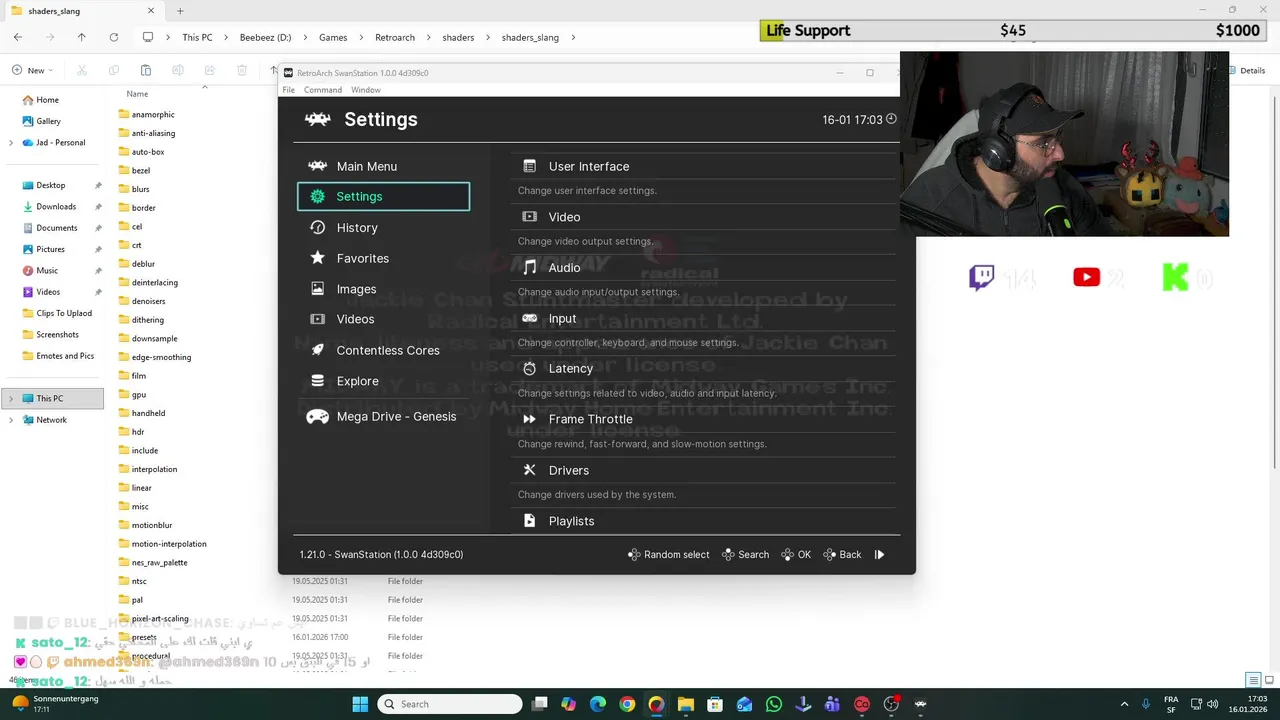Expand the Jad - Personal tree node
The image size is (1280, 720).
coord(11,143)
